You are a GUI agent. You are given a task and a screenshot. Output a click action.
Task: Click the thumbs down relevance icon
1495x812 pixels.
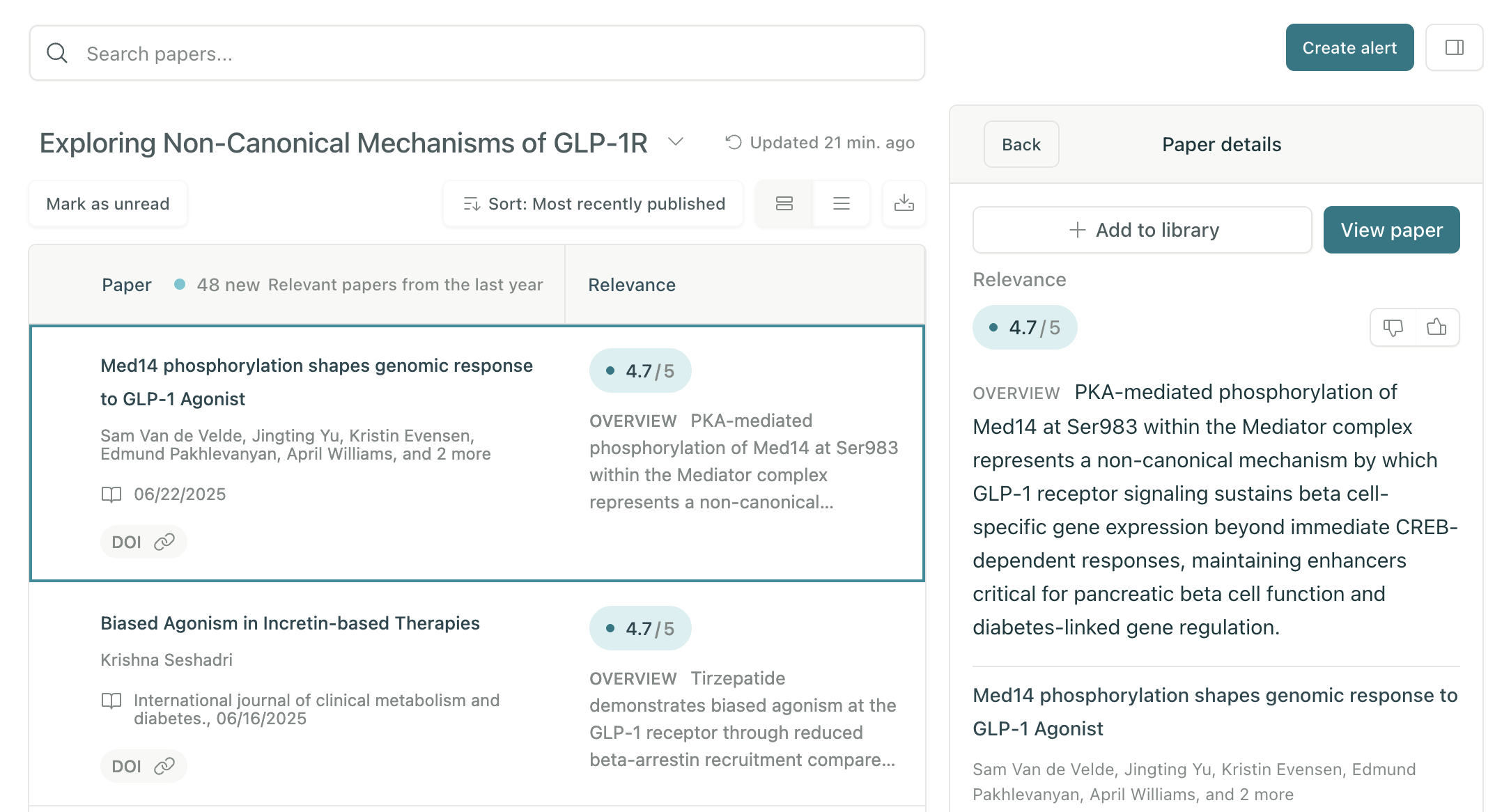pyautogui.click(x=1393, y=327)
